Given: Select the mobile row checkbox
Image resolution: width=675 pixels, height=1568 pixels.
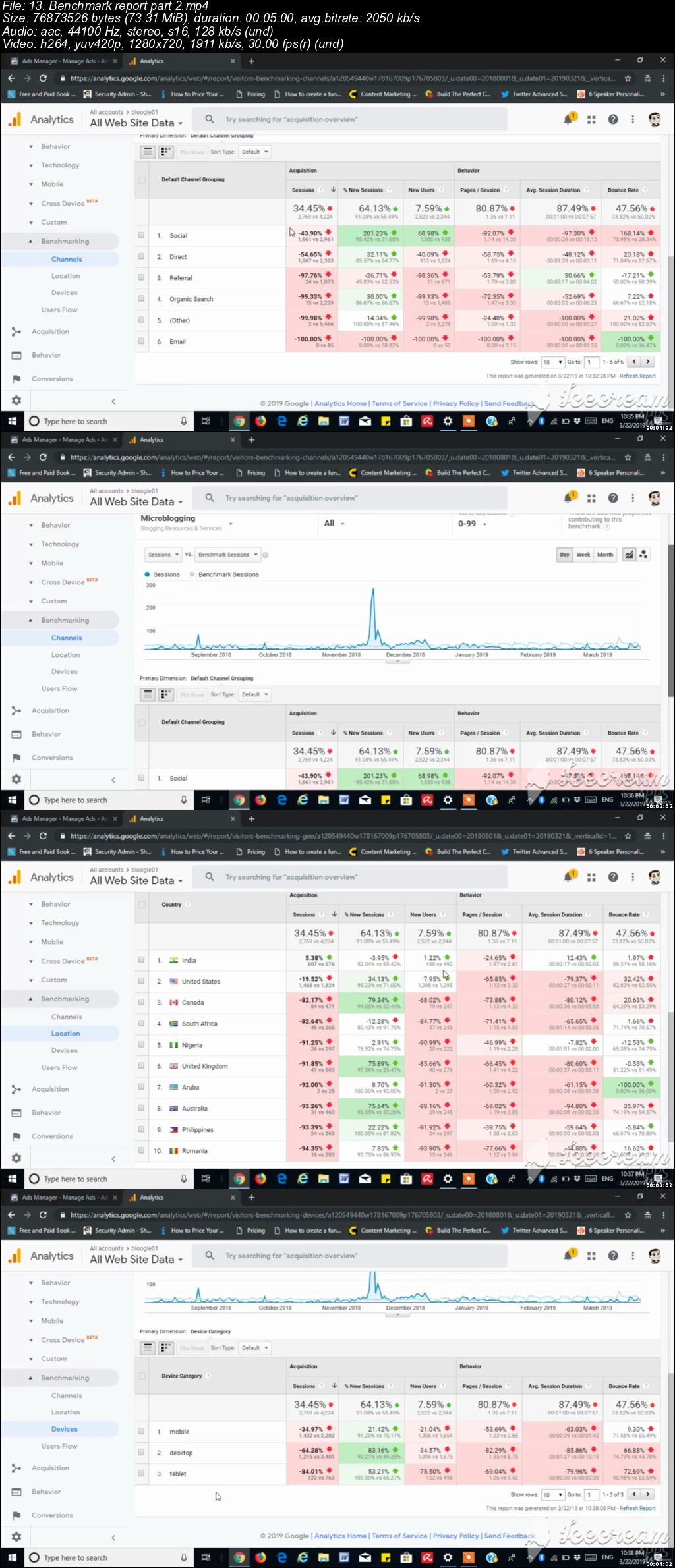Looking at the screenshot, I should pyautogui.click(x=141, y=1431).
